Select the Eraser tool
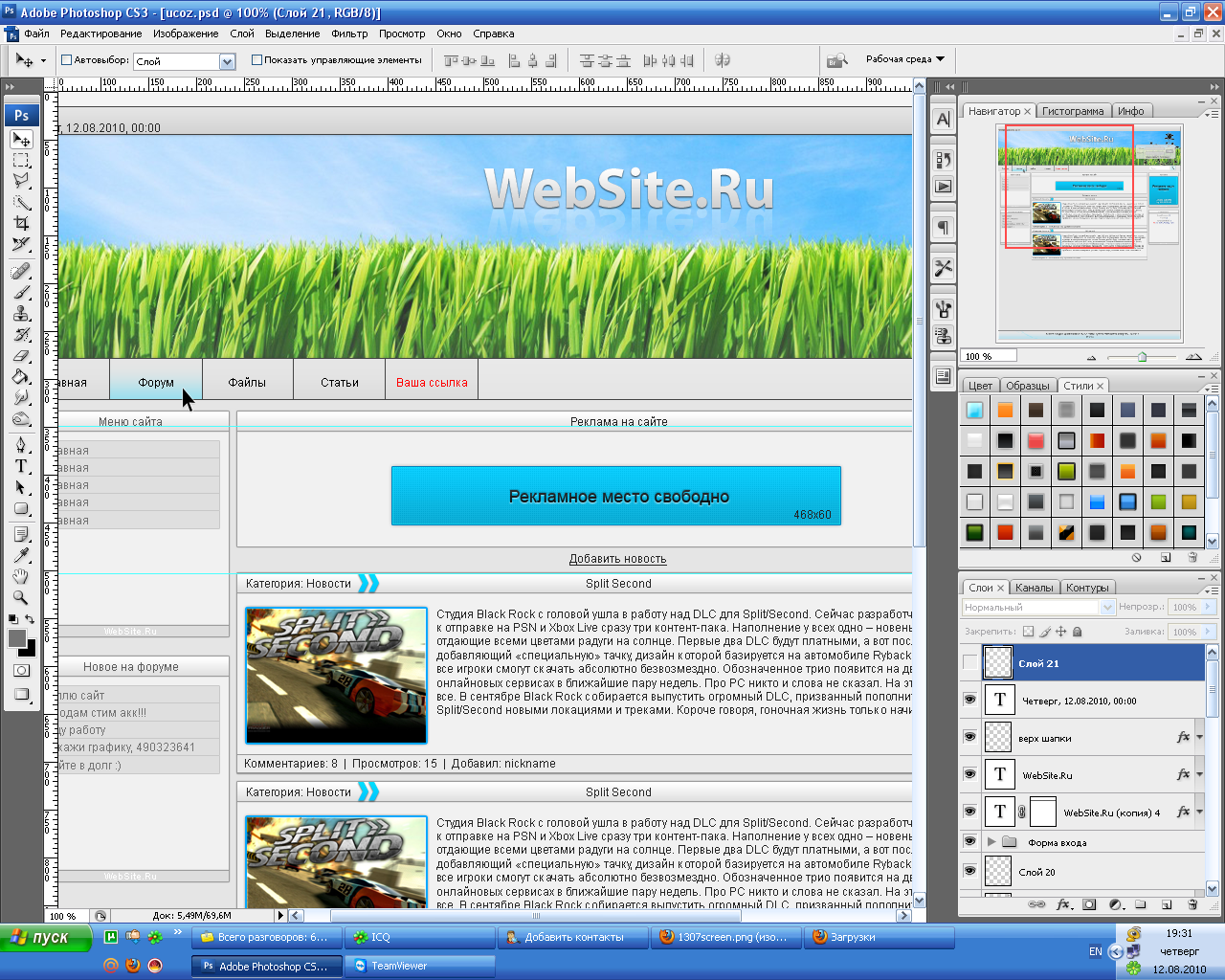This screenshot has height=980, width=1225. click(21, 356)
